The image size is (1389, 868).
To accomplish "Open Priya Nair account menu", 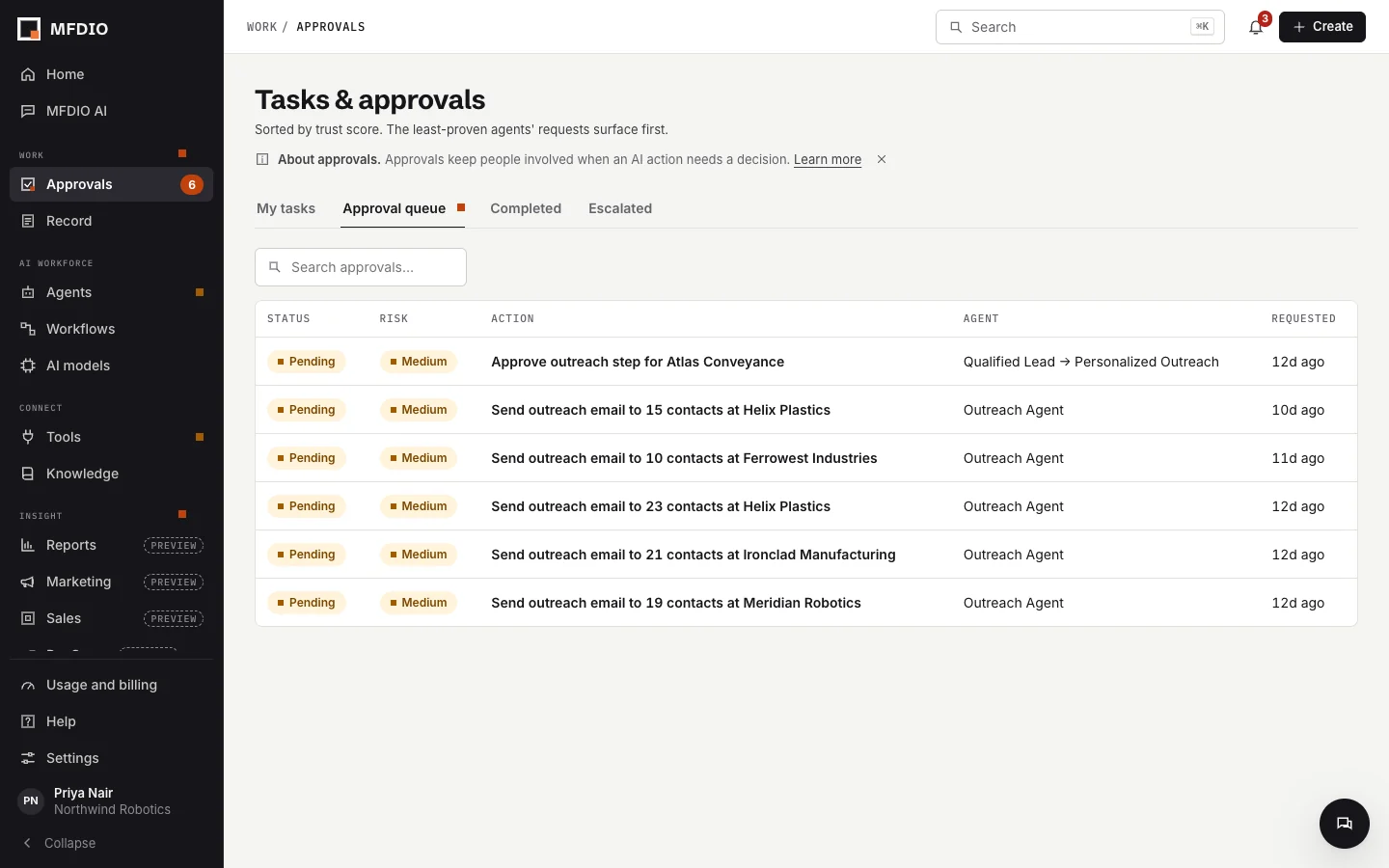I will click(x=112, y=800).
